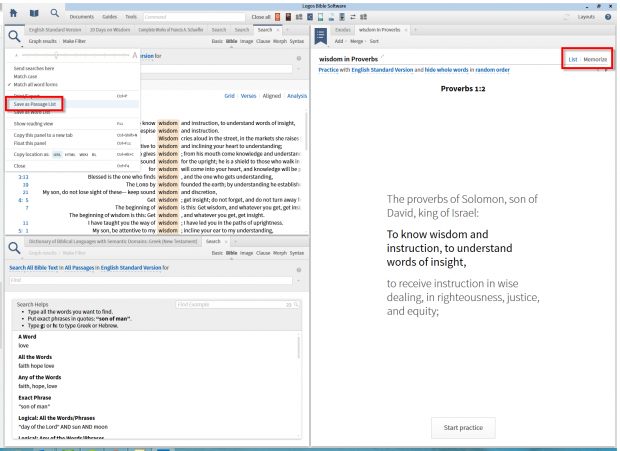
Task: Open the Tools dropdown menu
Action: coord(131,17)
